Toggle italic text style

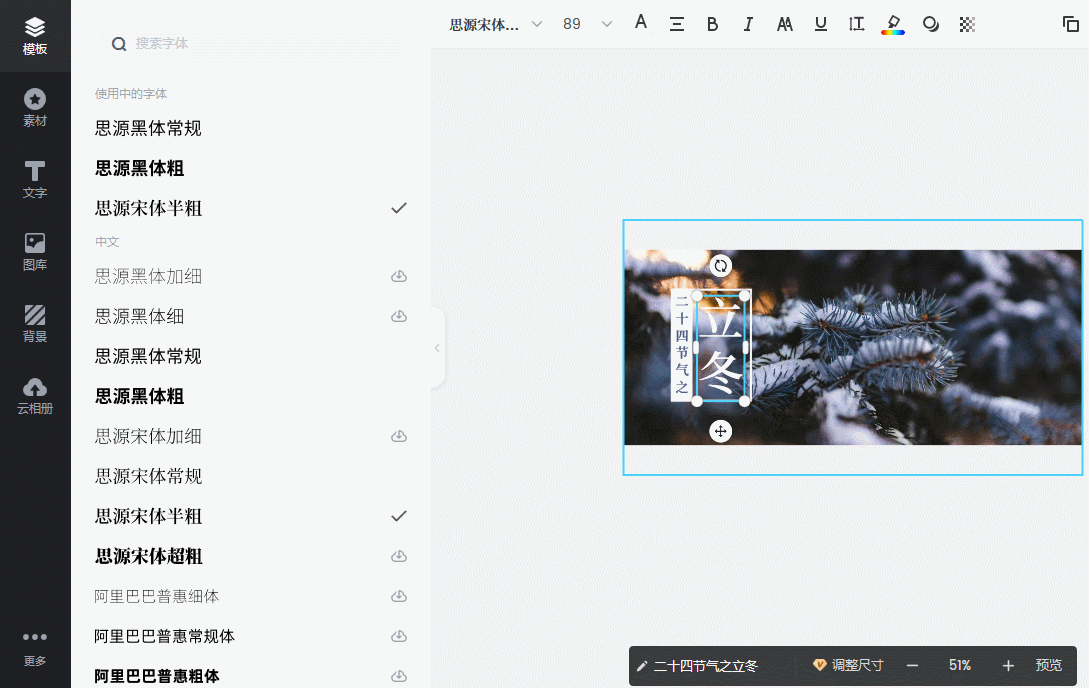(x=748, y=24)
